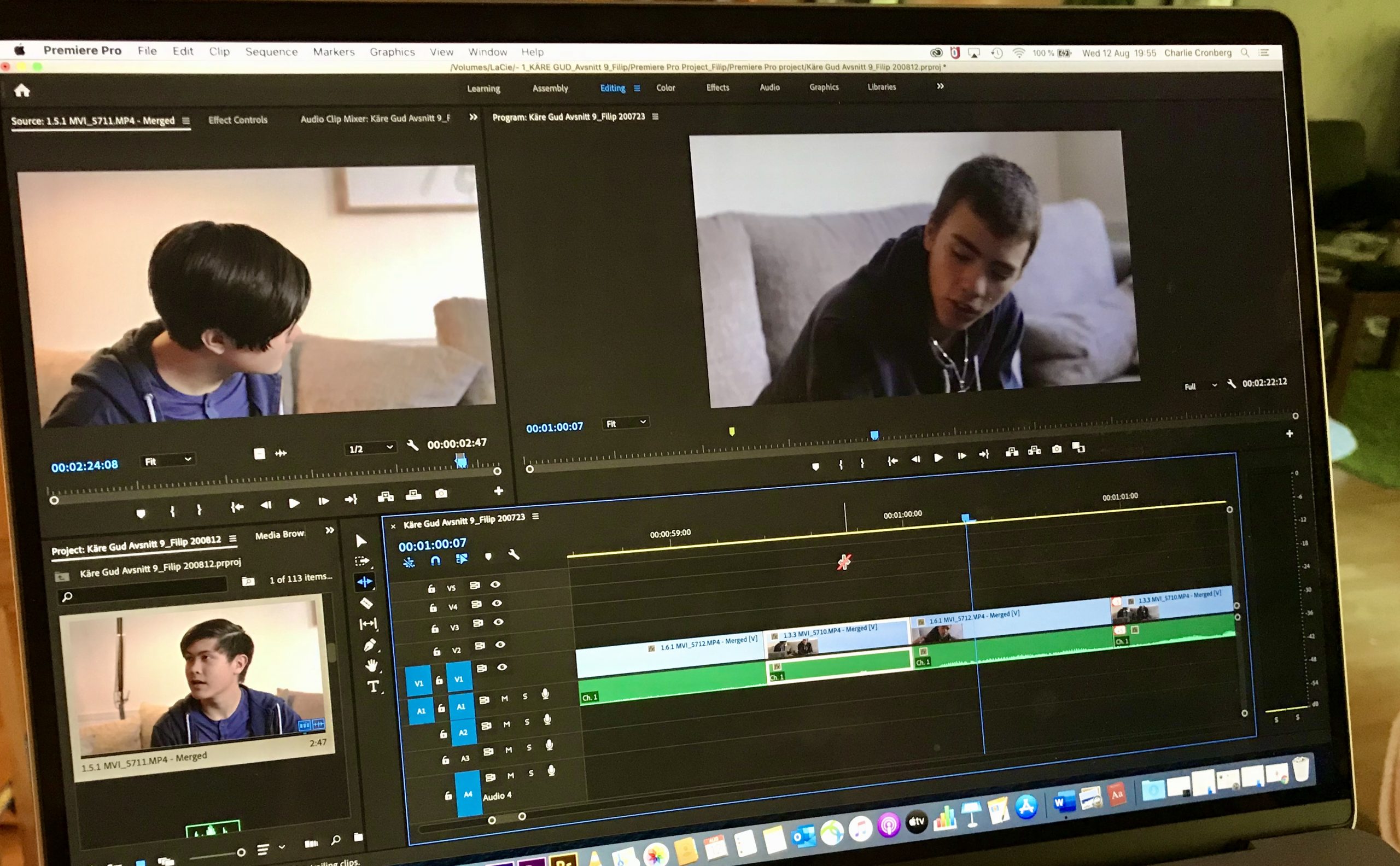Play the Program monitor
1400x866 pixels.
coord(938,457)
